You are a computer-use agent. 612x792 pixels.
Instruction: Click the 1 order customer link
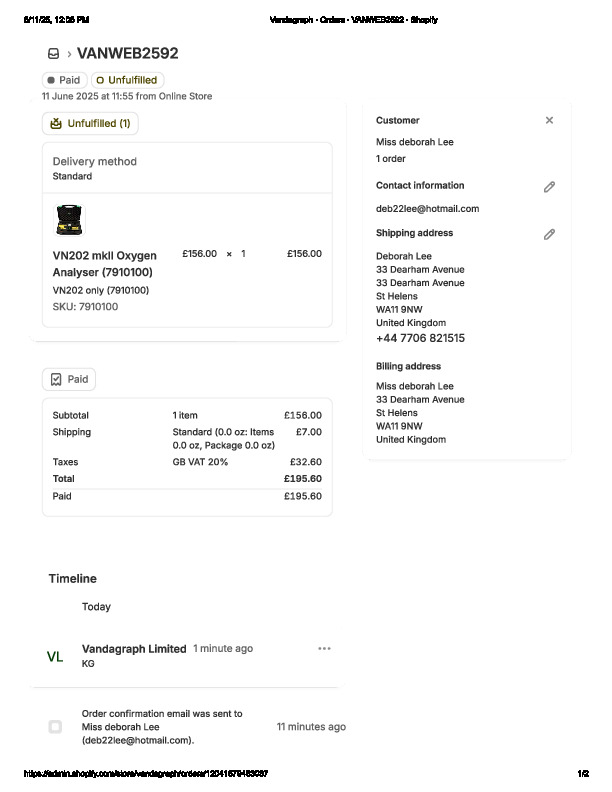pos(391,159)
